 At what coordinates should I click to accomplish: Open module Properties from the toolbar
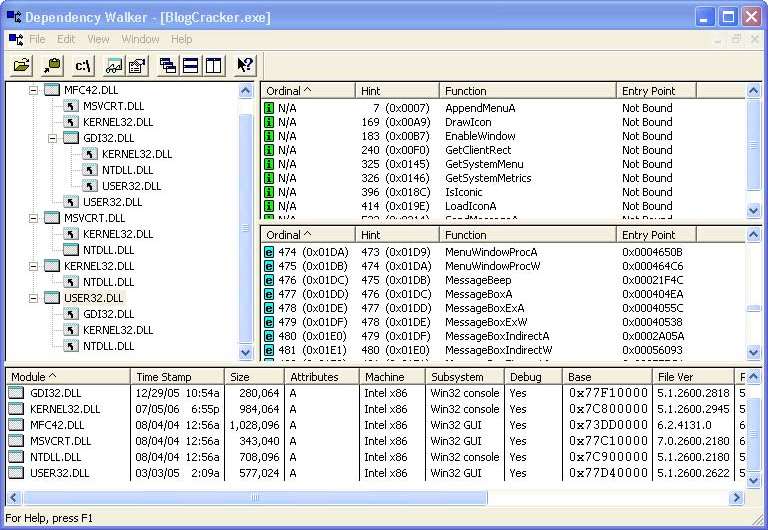point(138,65)
